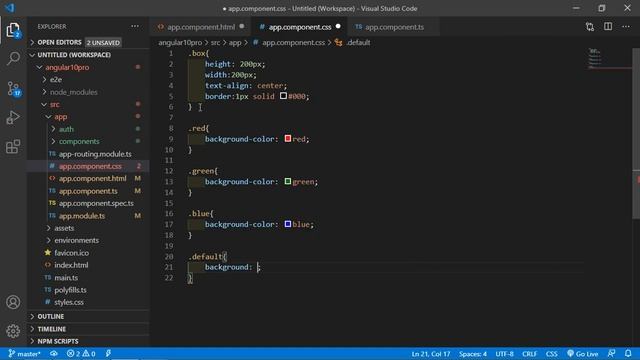Click the red color swatch on line 9

coord(288,139)
